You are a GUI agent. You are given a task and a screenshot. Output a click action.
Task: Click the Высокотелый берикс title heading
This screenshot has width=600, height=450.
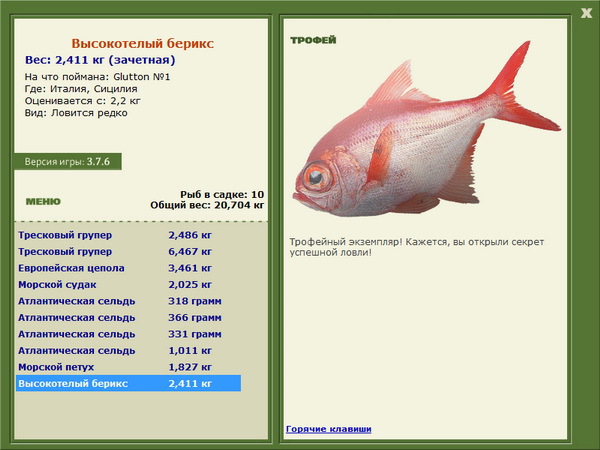(142, 43)
